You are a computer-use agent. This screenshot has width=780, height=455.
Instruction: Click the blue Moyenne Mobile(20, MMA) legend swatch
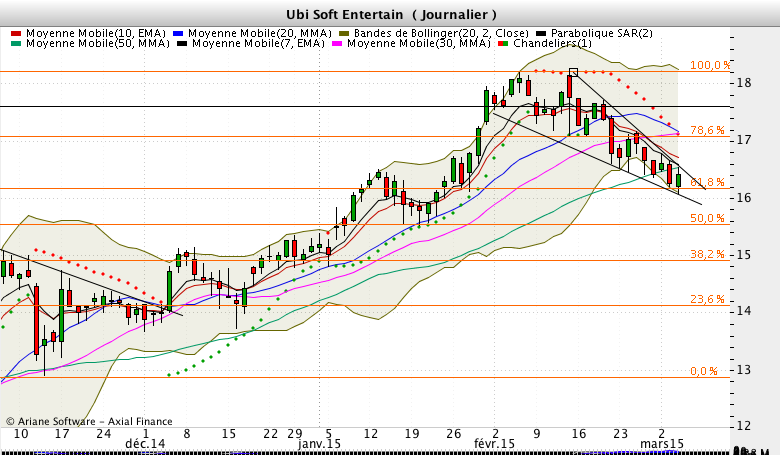pyautogui.click(x=179, y=34)
